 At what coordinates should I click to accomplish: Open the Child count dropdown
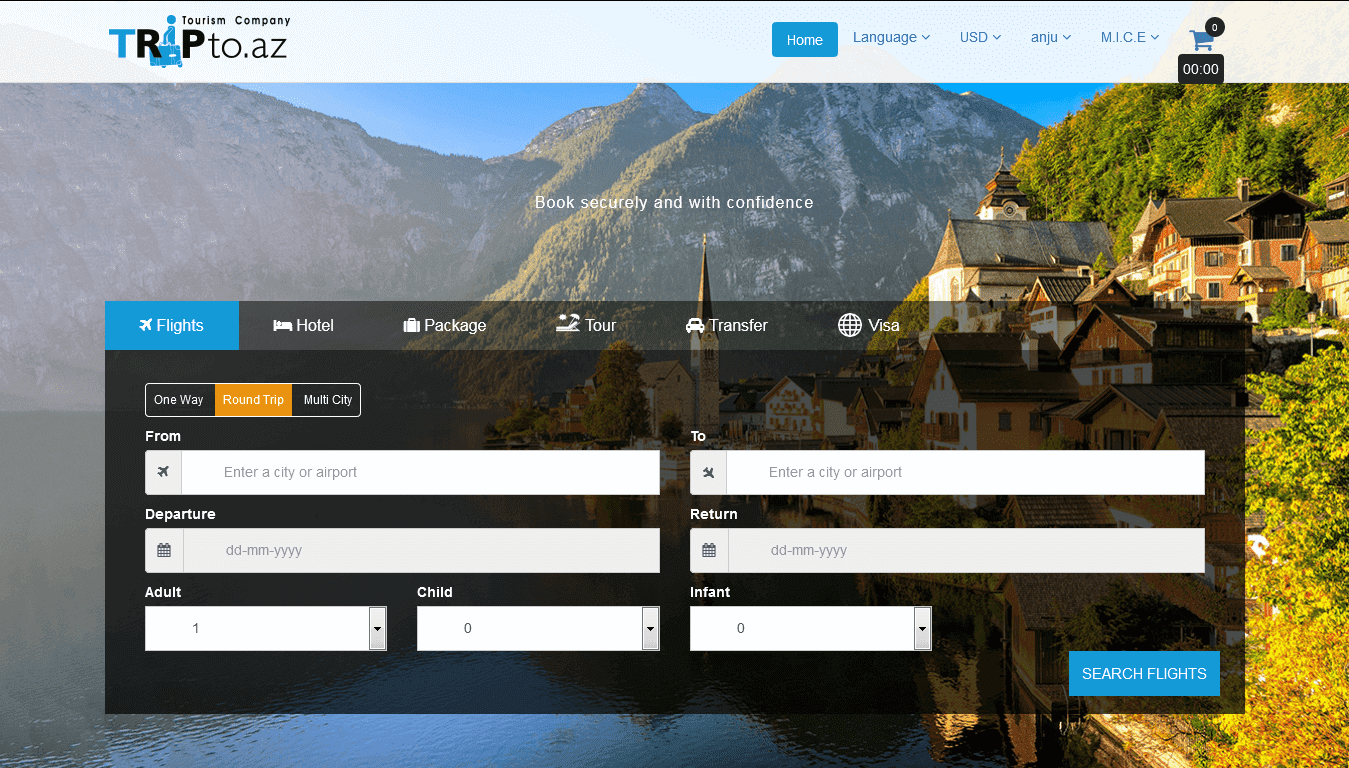point(538,628)
